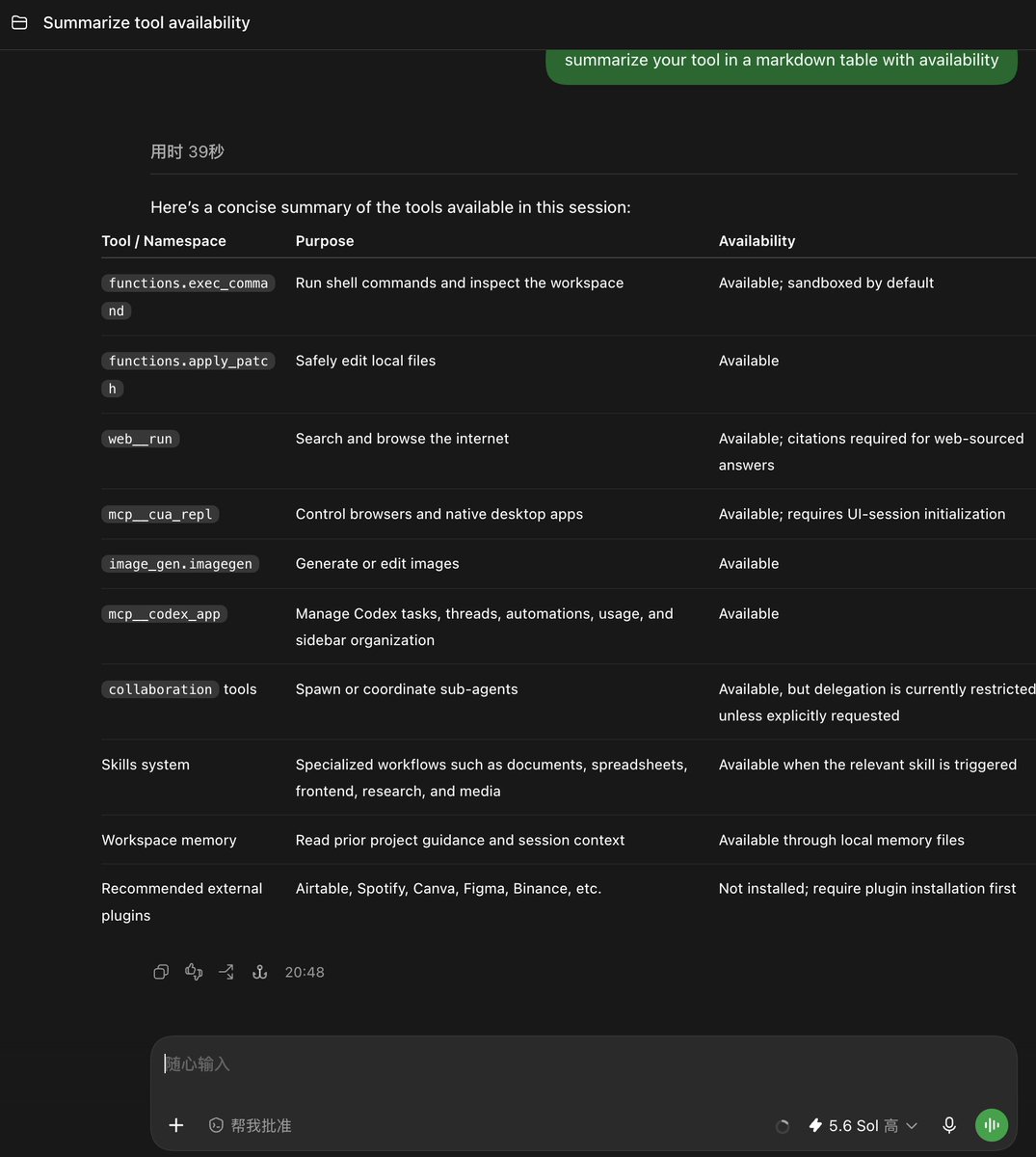Click the anchor icon below the response
Image resolution: width=1036 pixels, height=1157 pixels.
[x=259, y=972]
